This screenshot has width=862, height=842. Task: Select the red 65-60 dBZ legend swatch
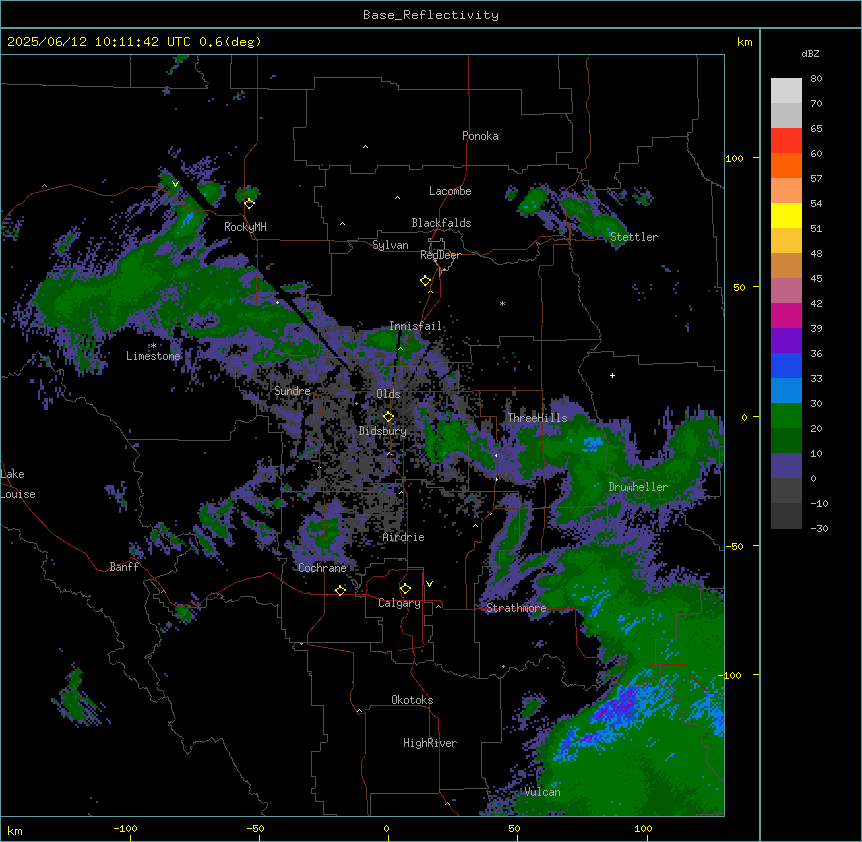click(786, 140)
